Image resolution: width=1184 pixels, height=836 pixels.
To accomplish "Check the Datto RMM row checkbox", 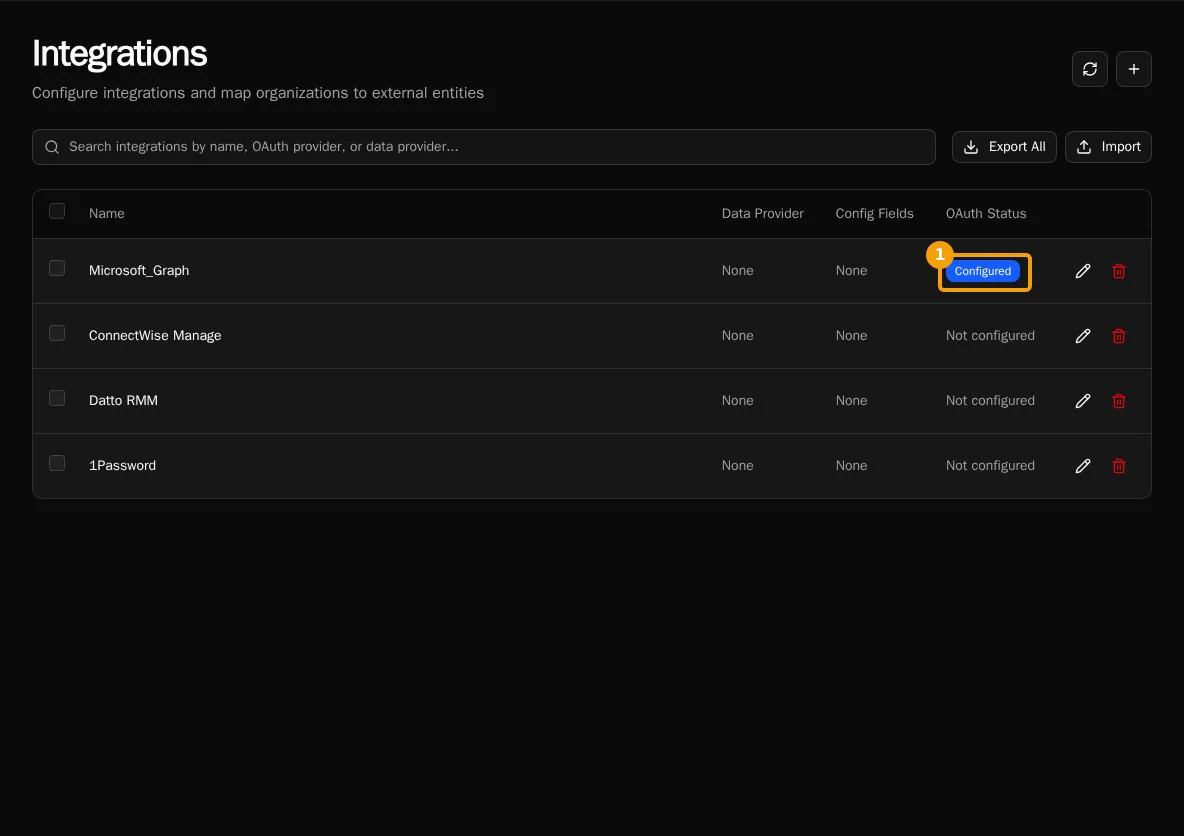I will click(57, 398).
